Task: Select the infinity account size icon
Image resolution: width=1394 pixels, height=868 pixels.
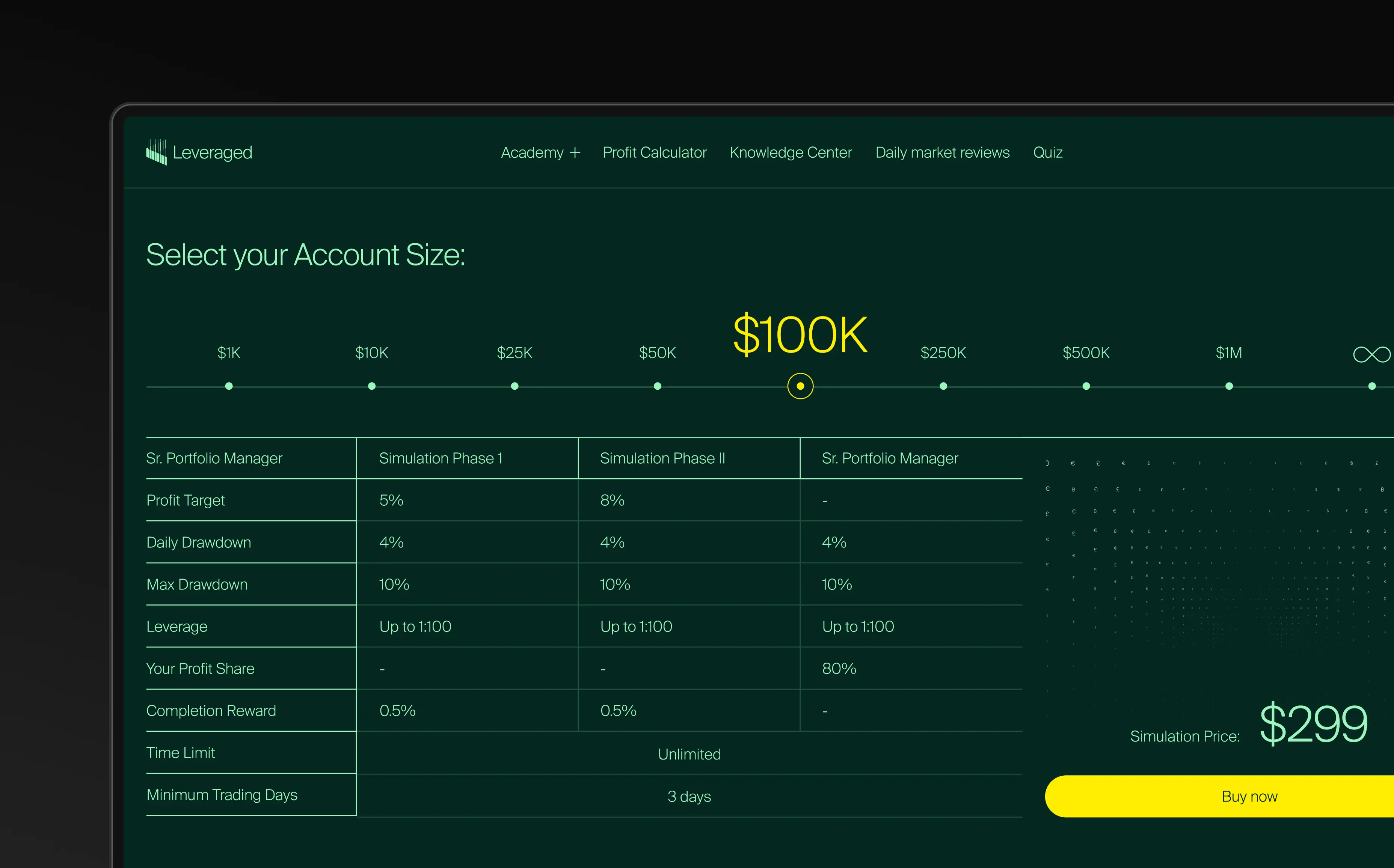Action: (1372, 354)
